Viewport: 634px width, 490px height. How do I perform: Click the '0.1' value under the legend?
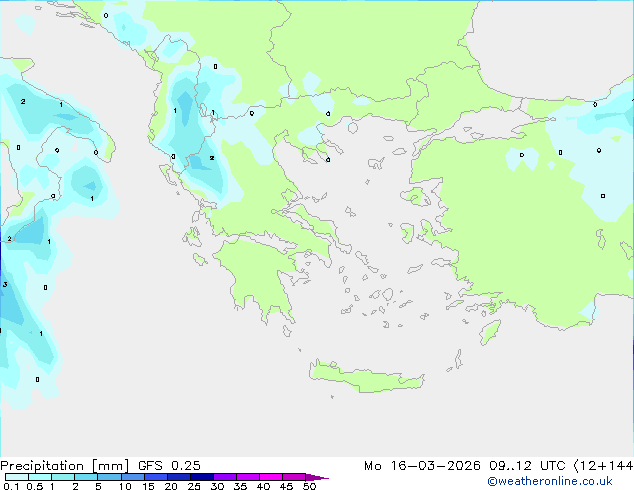[11, 486]
